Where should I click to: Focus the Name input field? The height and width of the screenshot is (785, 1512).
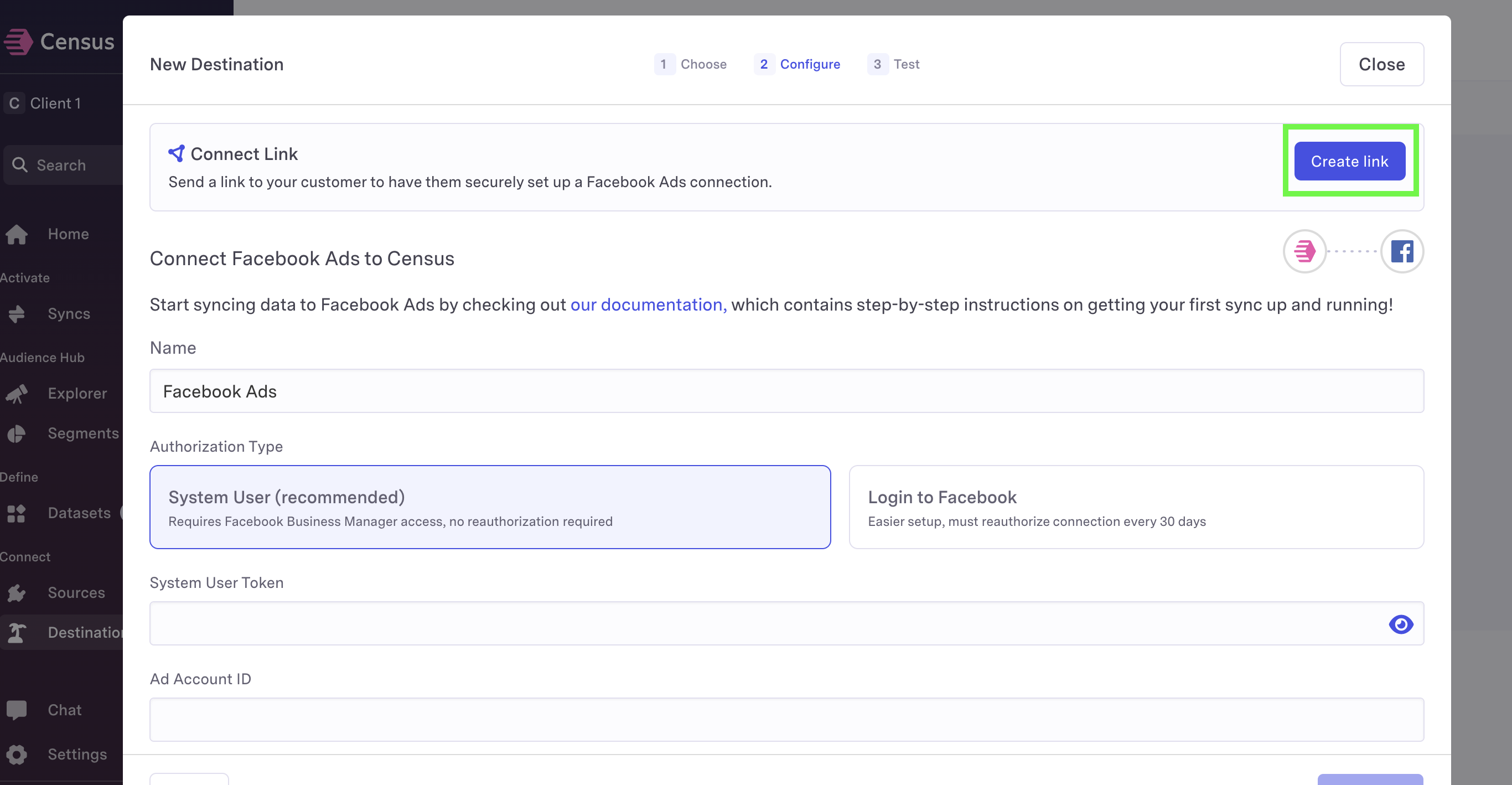pyautogui.click(x=786, y=391)
